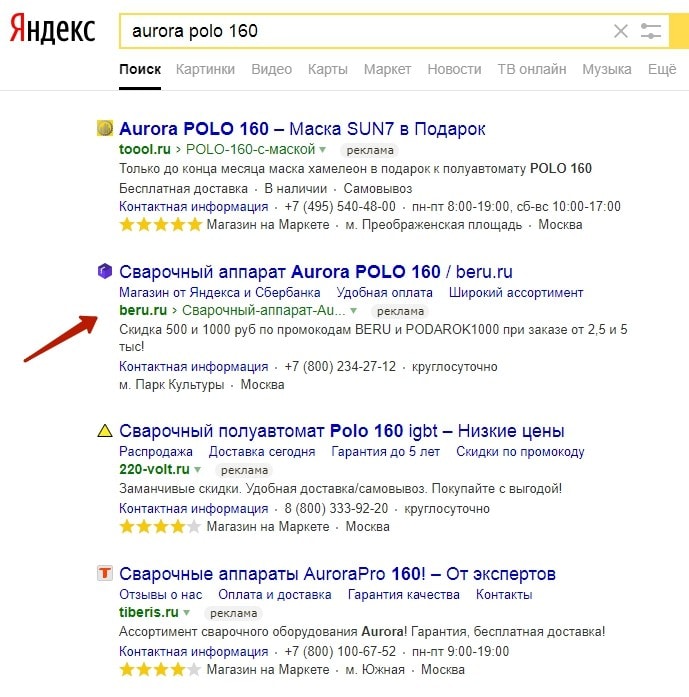Open the Карты tab

point(328,69)
